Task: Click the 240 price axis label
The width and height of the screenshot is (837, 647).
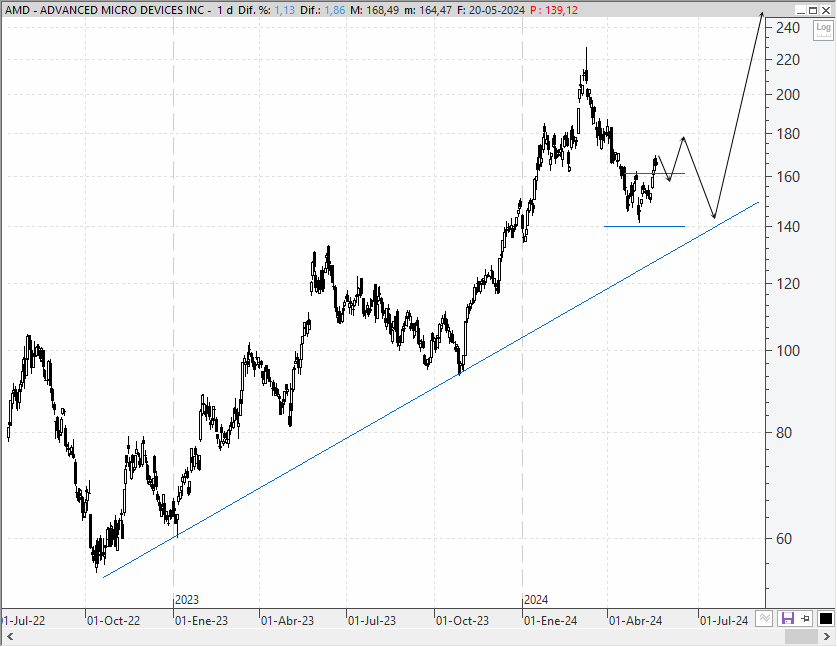Action: (788, 28)
